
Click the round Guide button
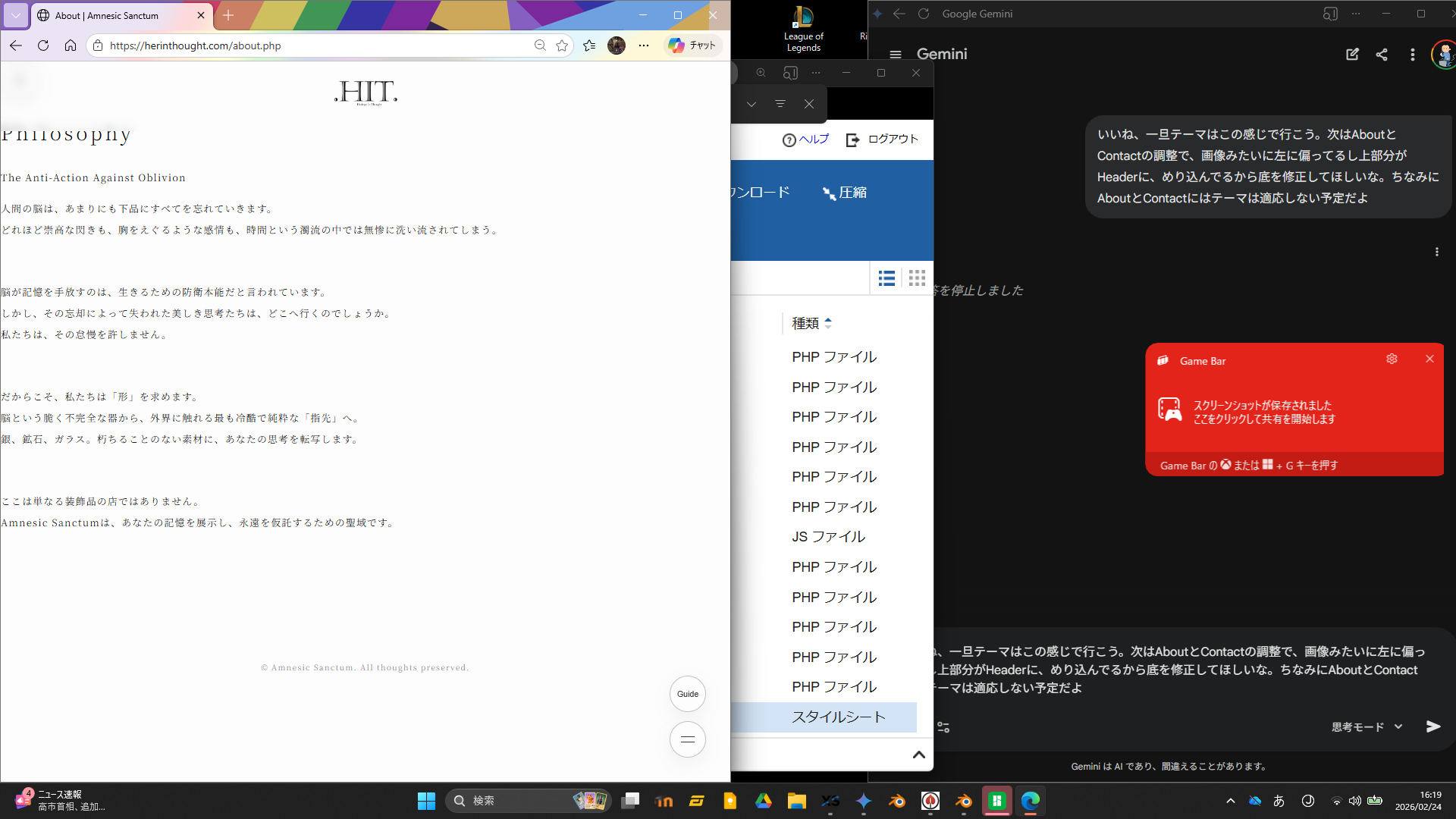(687, 694)
